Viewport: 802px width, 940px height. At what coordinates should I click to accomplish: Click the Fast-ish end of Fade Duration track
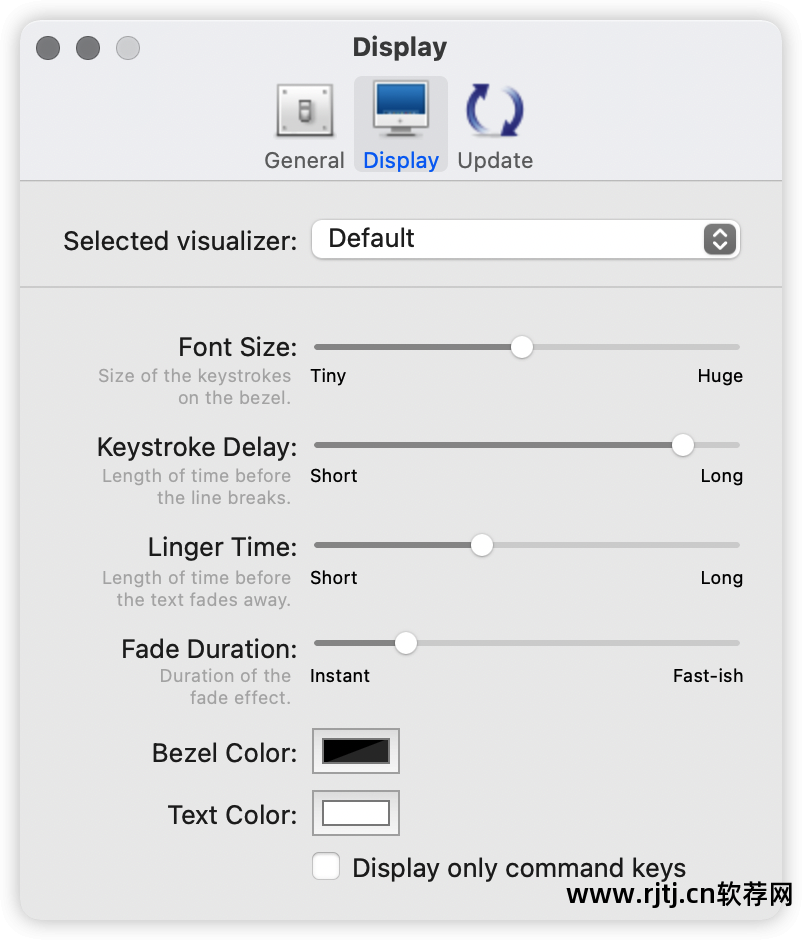[x=734, y=643]
